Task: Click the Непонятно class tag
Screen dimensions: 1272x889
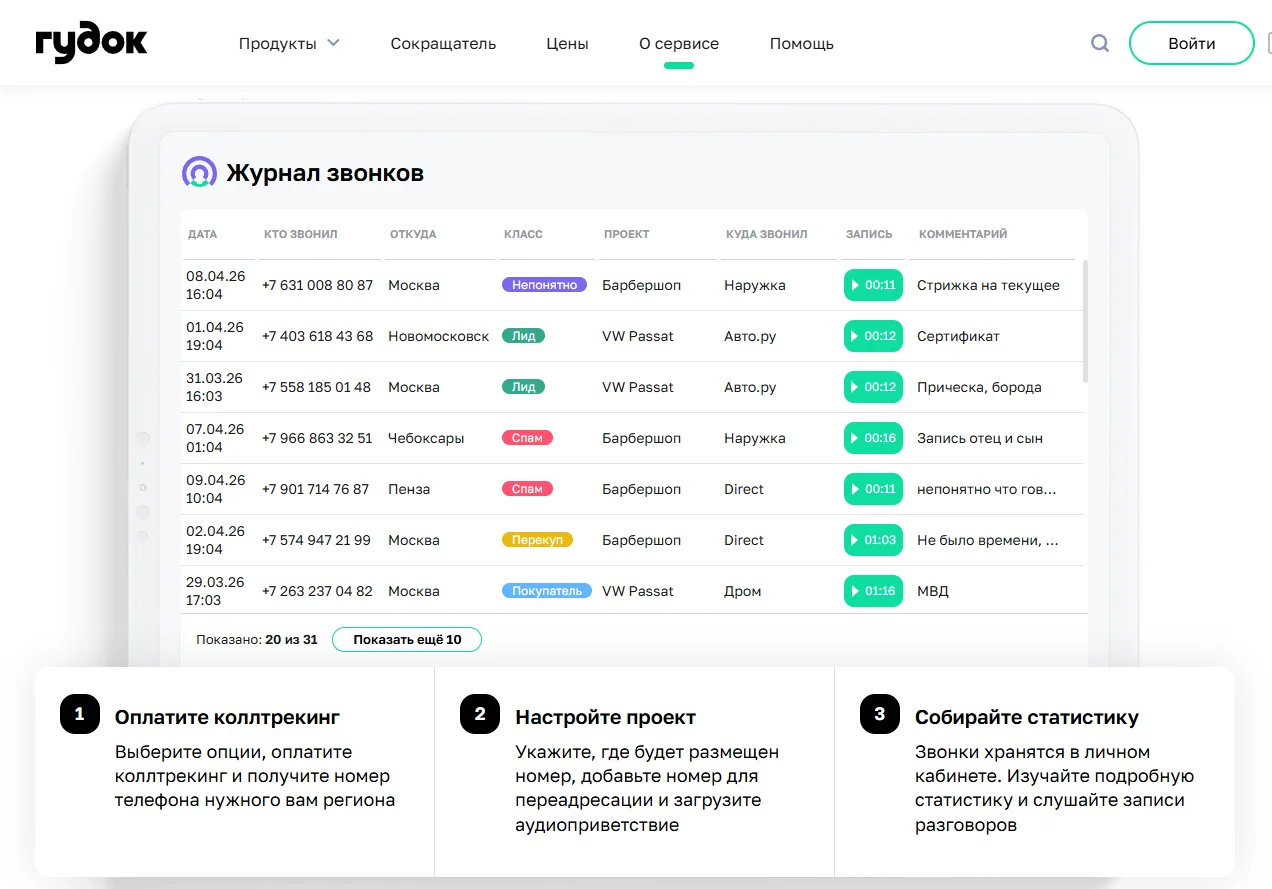Action: pos(544,285)
